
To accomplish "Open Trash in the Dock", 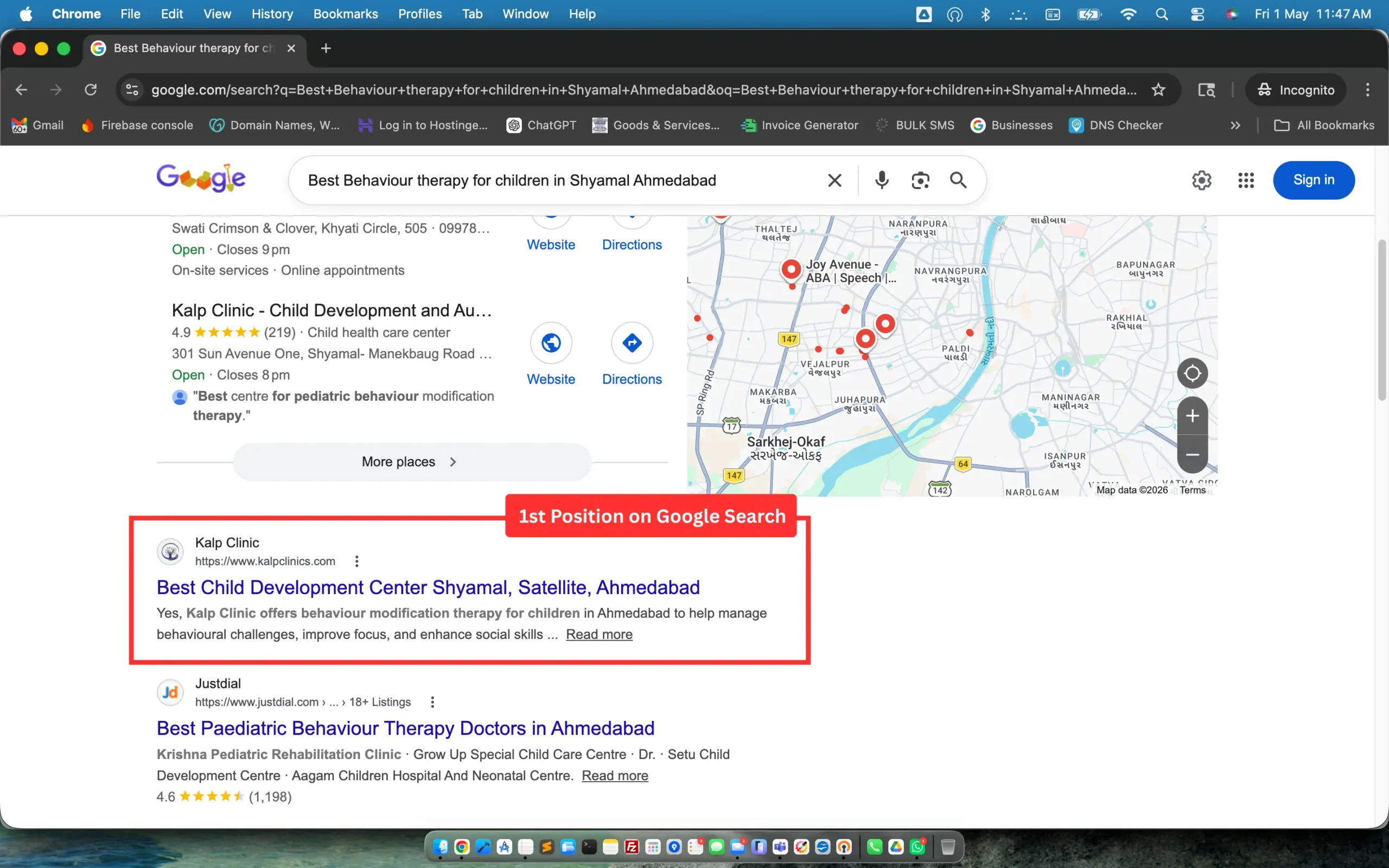I will tap(948, 847).
